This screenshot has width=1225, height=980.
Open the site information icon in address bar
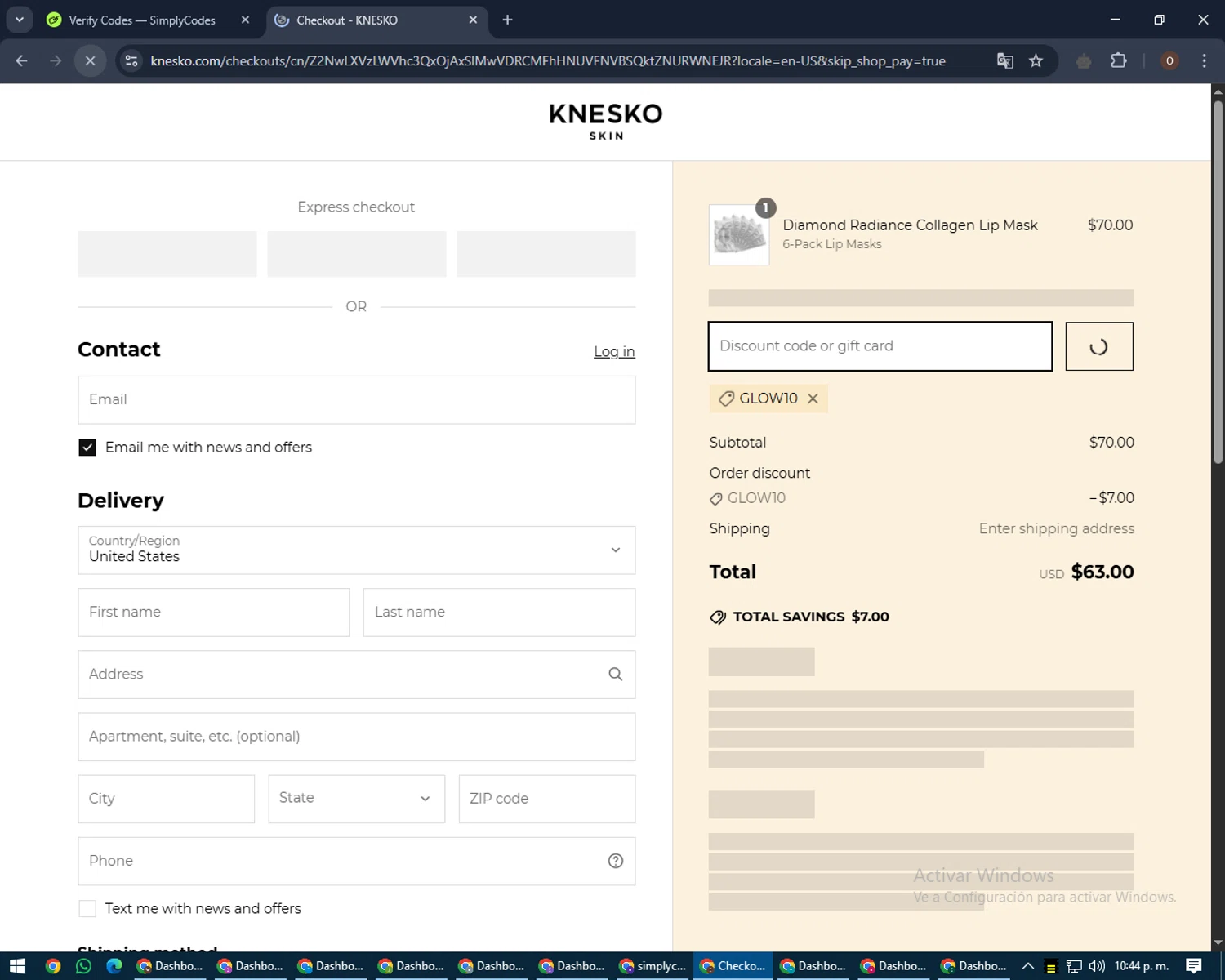pos(131,60)
